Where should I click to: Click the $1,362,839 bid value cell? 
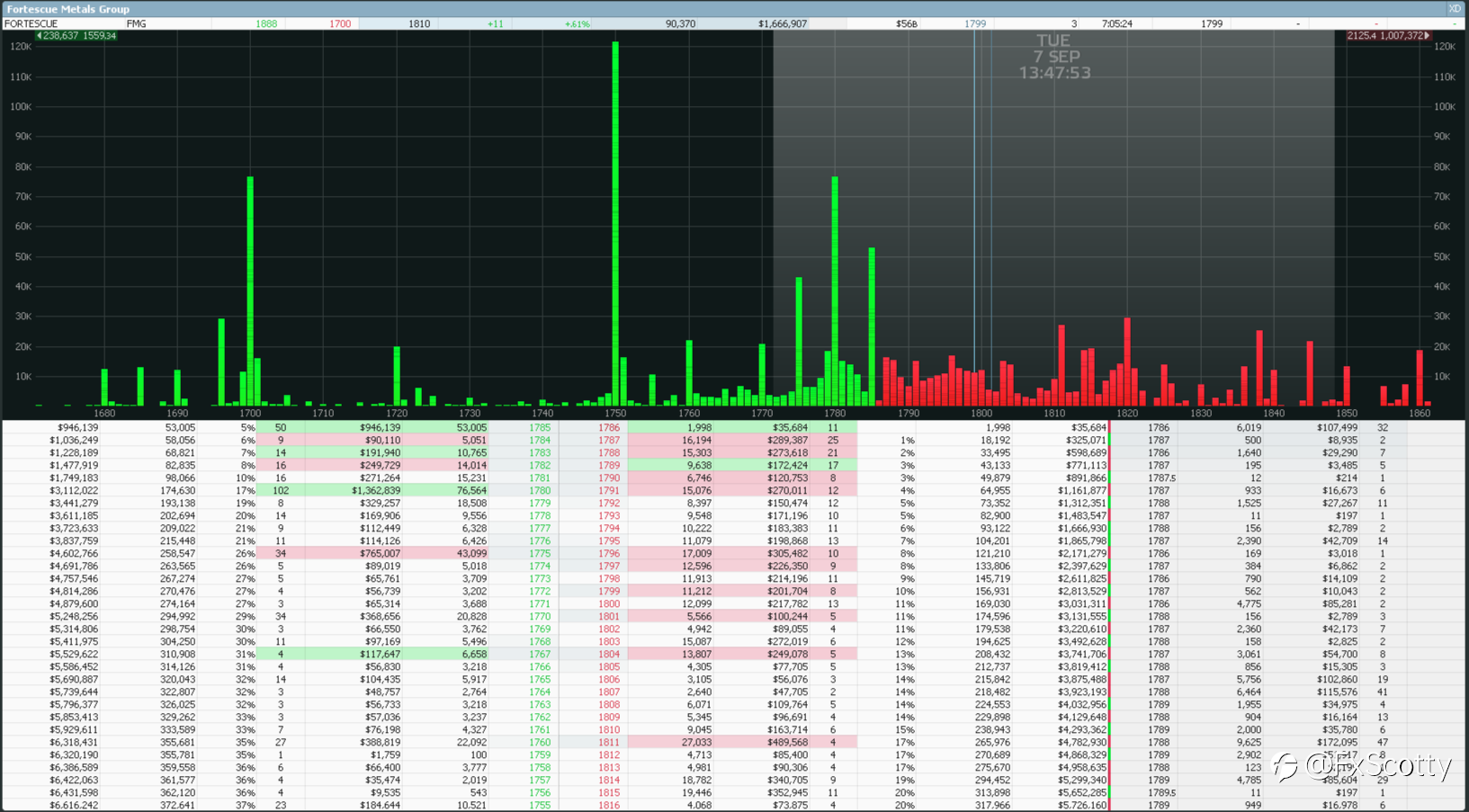coord(376,491)
